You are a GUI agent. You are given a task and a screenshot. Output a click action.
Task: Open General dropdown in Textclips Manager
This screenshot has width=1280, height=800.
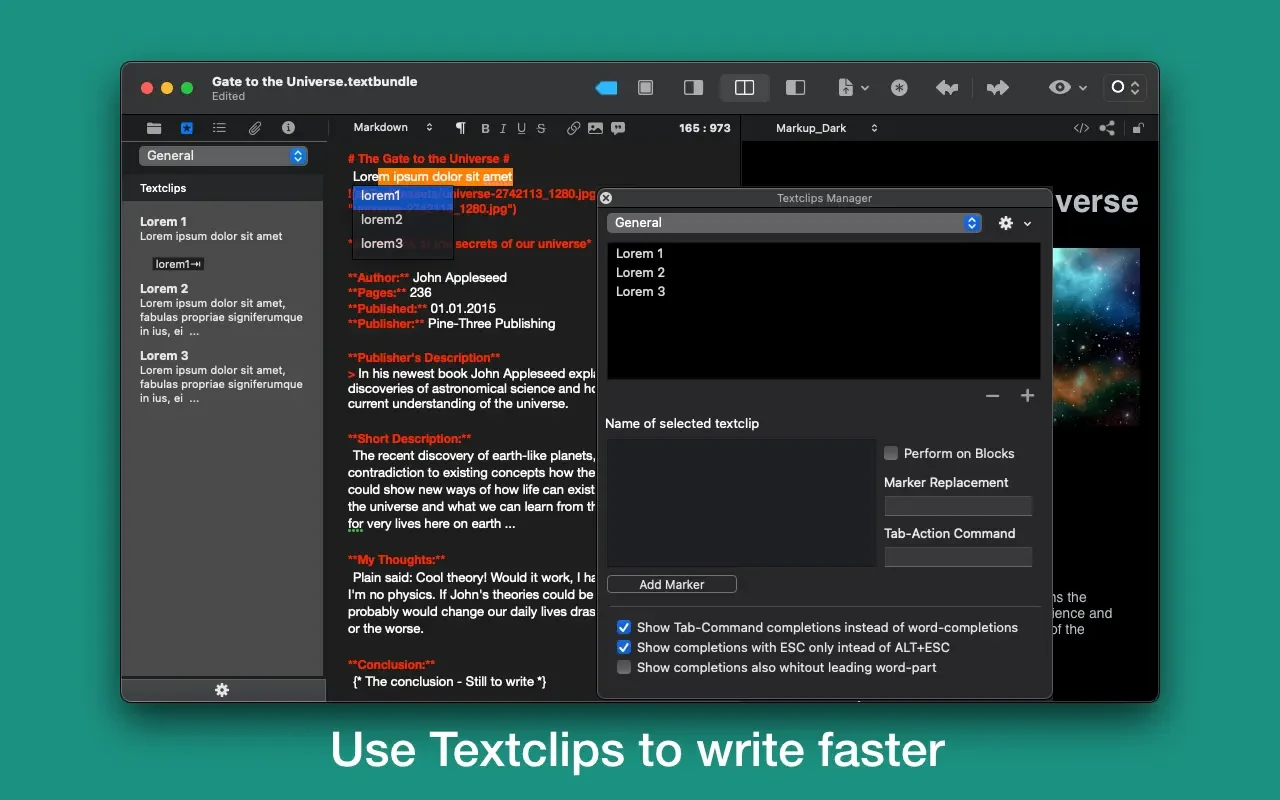tap(794, 223)
